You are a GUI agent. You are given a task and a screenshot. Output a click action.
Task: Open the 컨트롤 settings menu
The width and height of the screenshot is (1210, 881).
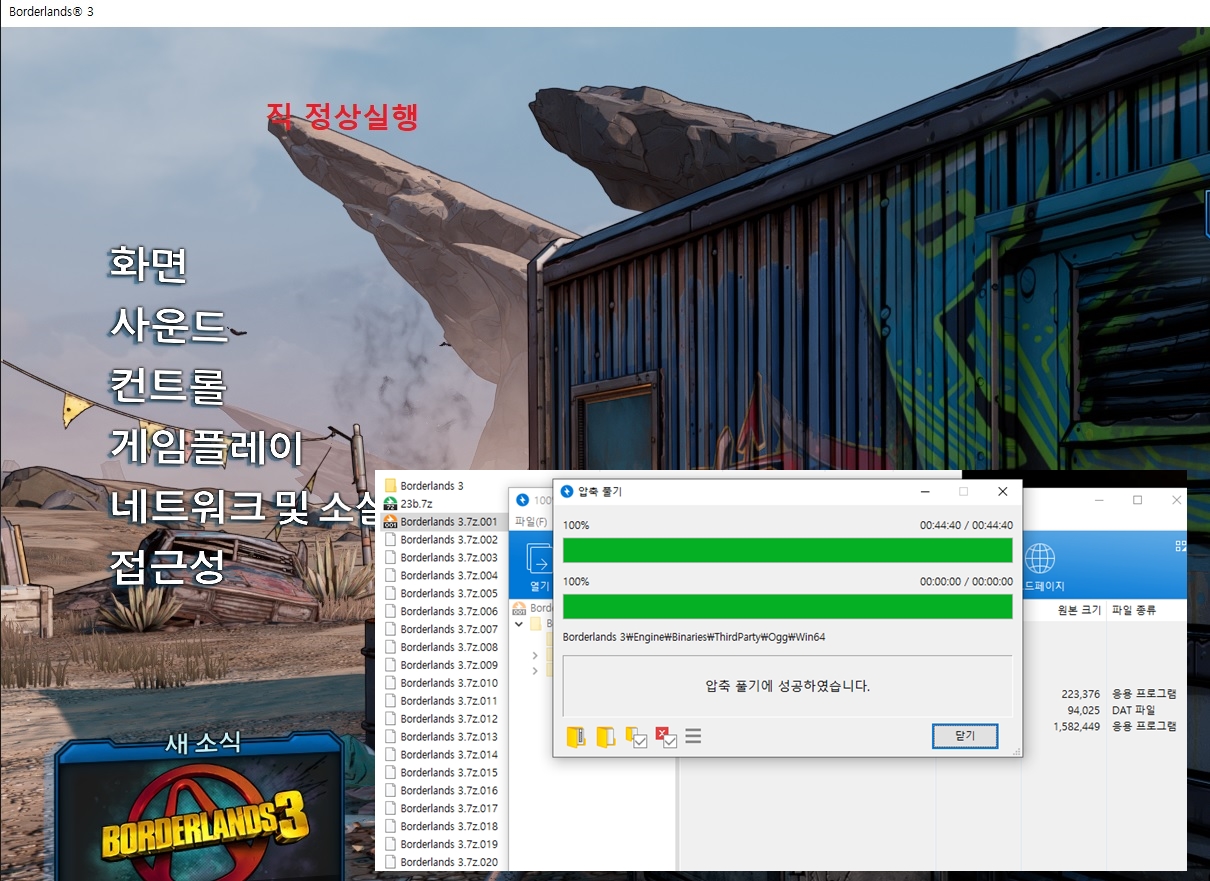point(168,386)
